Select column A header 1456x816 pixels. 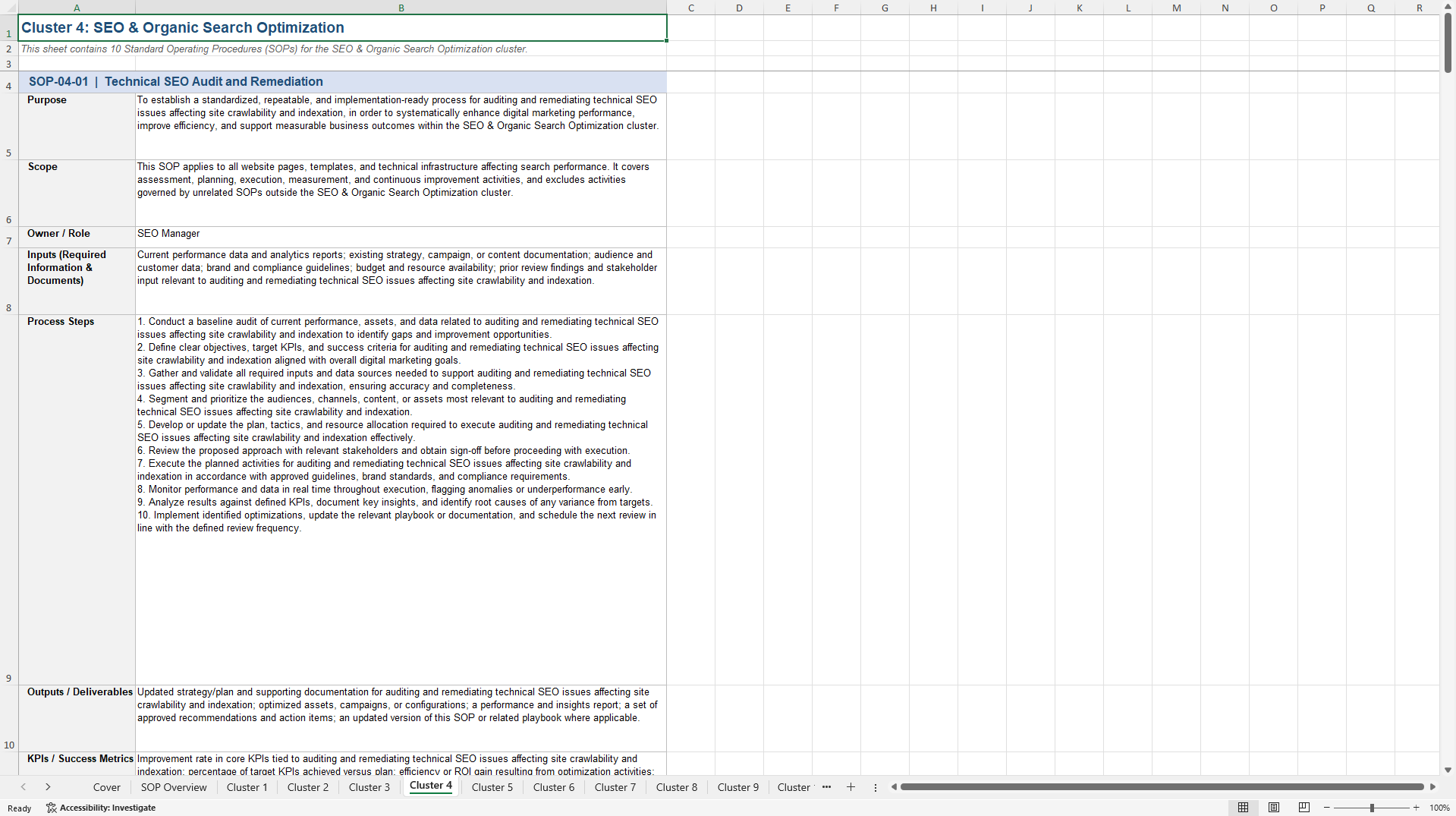coord(77,8)
